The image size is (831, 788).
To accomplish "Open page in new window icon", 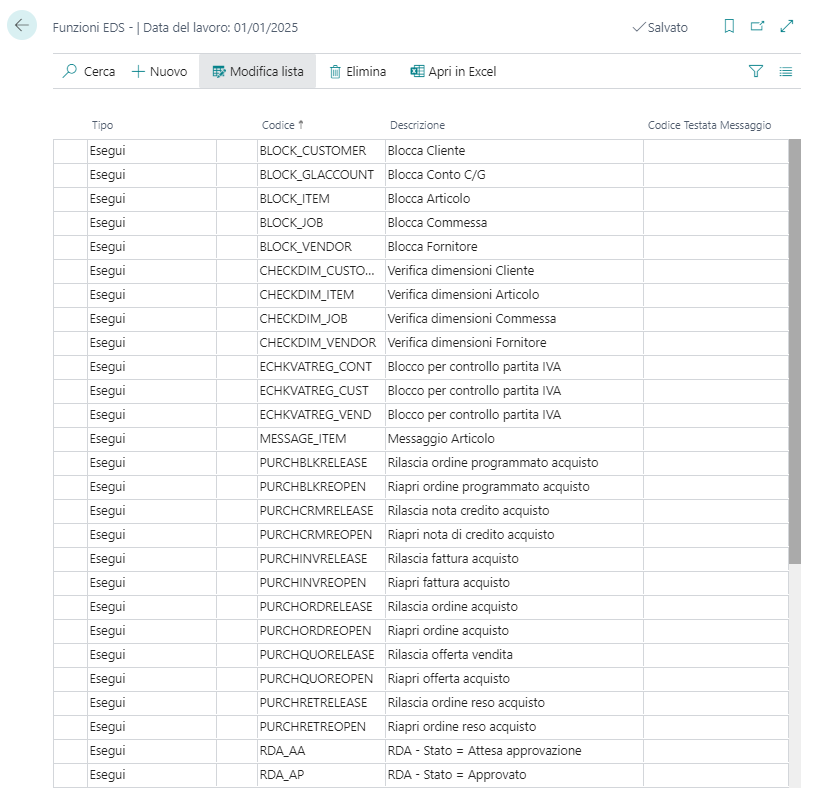I will click(x=757, y=27).
